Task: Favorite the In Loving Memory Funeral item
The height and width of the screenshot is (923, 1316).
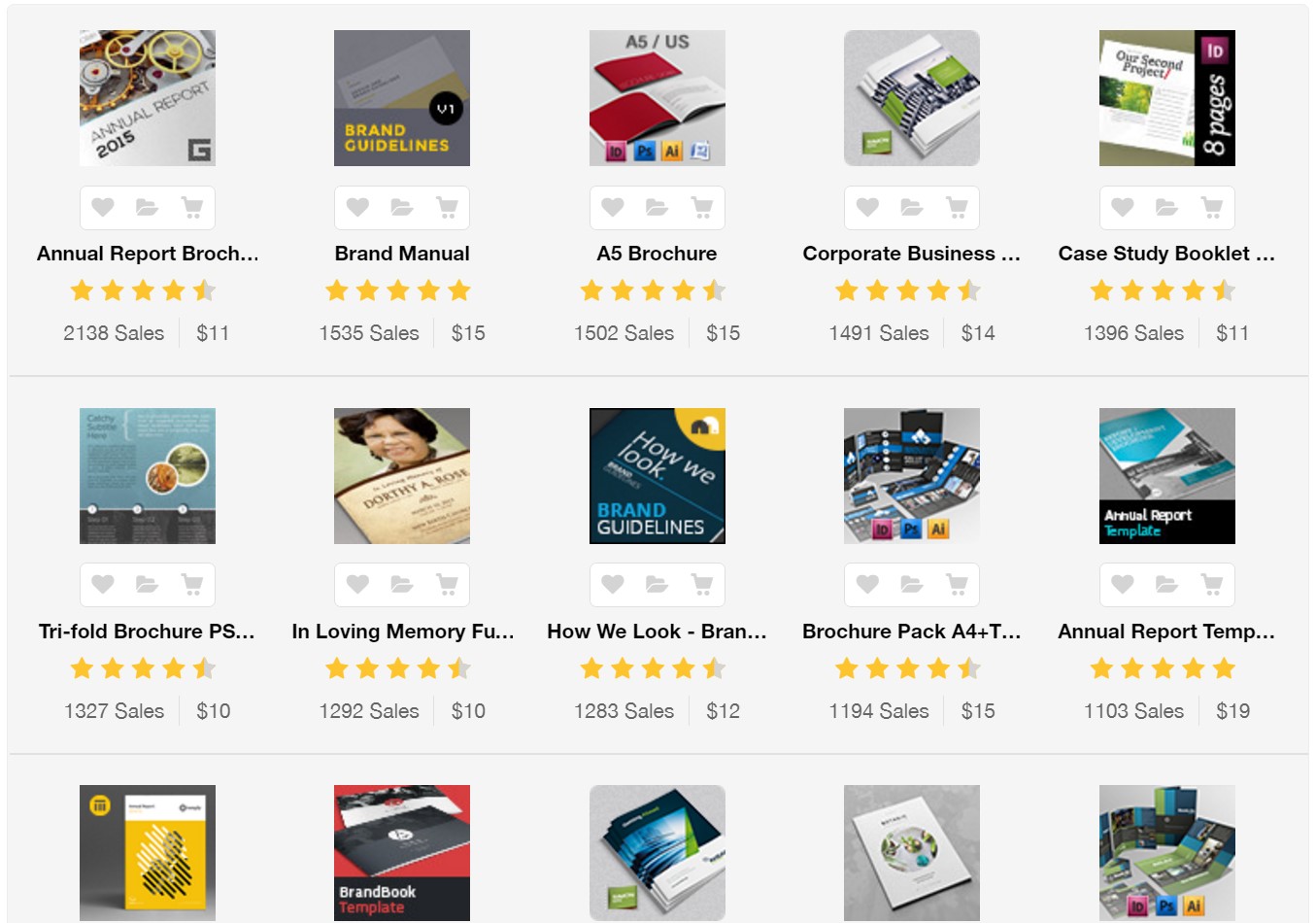Action: (357, 584)
